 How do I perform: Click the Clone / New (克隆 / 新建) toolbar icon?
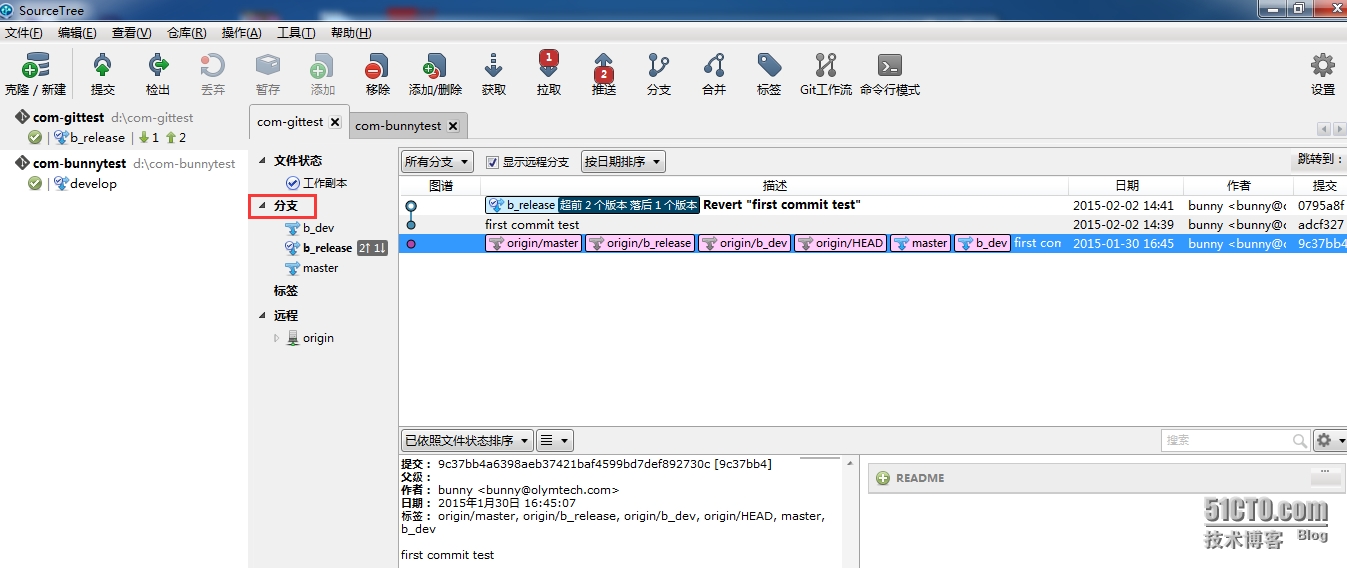click(x=35, y=67)
